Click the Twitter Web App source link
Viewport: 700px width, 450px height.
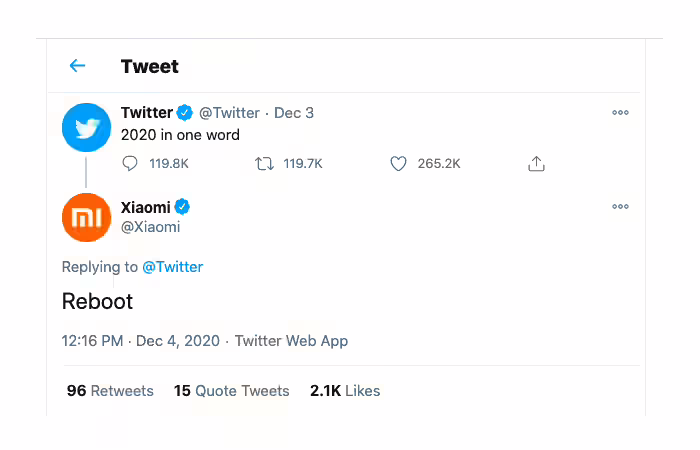[291, 341]
